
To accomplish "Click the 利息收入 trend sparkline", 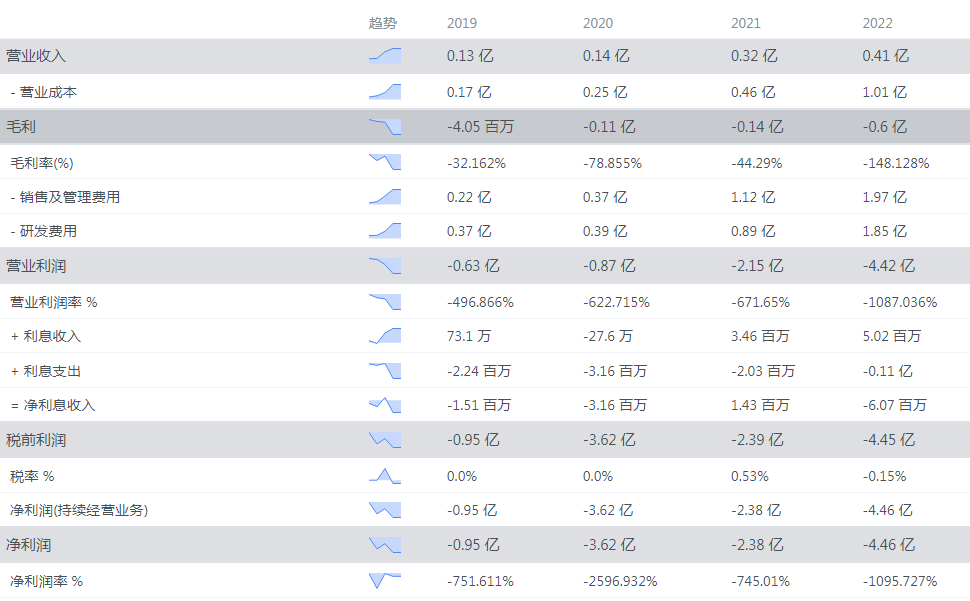I will 385,336.
